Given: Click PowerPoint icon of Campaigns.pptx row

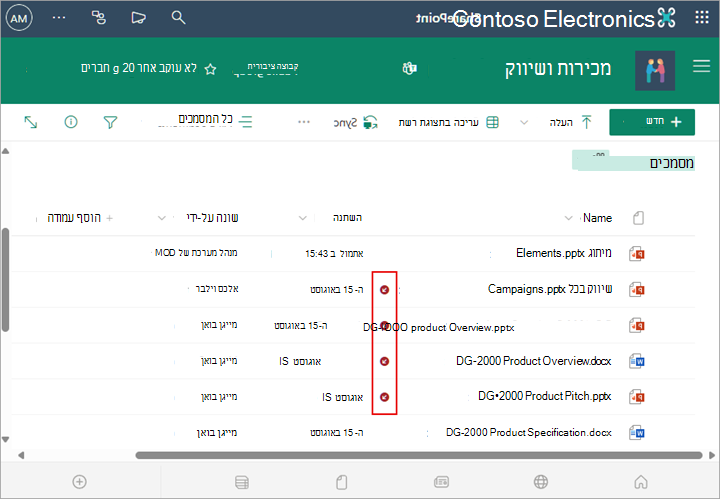Looking at the screenshot, I should 637,290.
